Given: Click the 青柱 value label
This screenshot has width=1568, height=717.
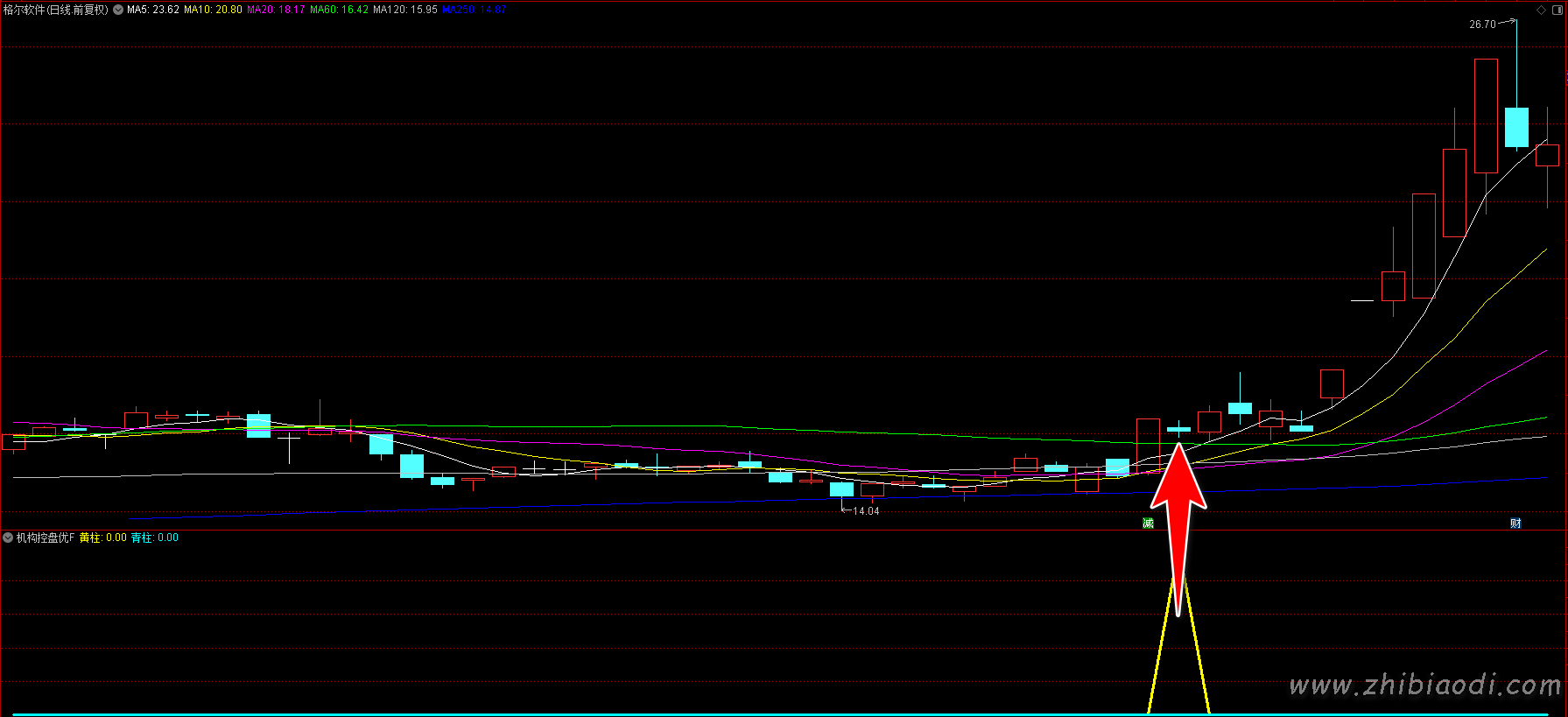Looking at the screenshot, I should click(155, 538).
